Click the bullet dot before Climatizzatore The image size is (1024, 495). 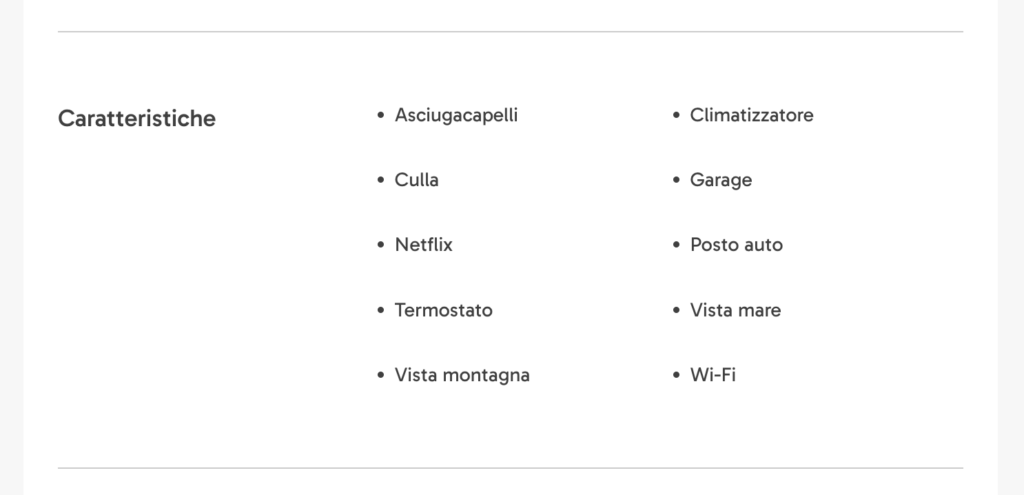(x=677, y=115)
